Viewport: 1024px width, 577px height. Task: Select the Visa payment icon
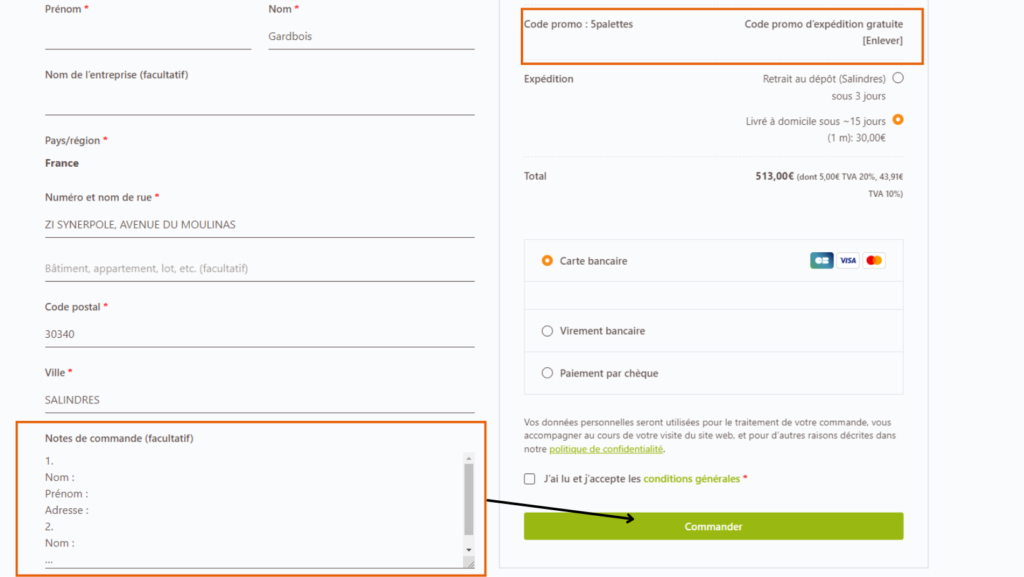pos(847,259)
